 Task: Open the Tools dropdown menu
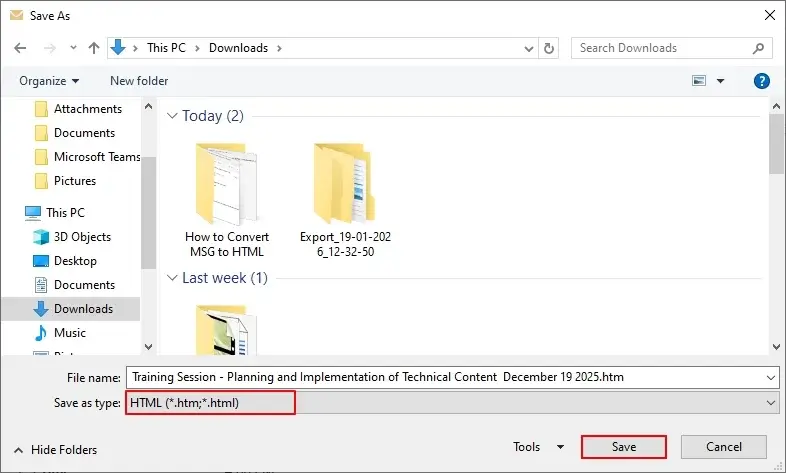pyautogui.click(x=538, y=447)
